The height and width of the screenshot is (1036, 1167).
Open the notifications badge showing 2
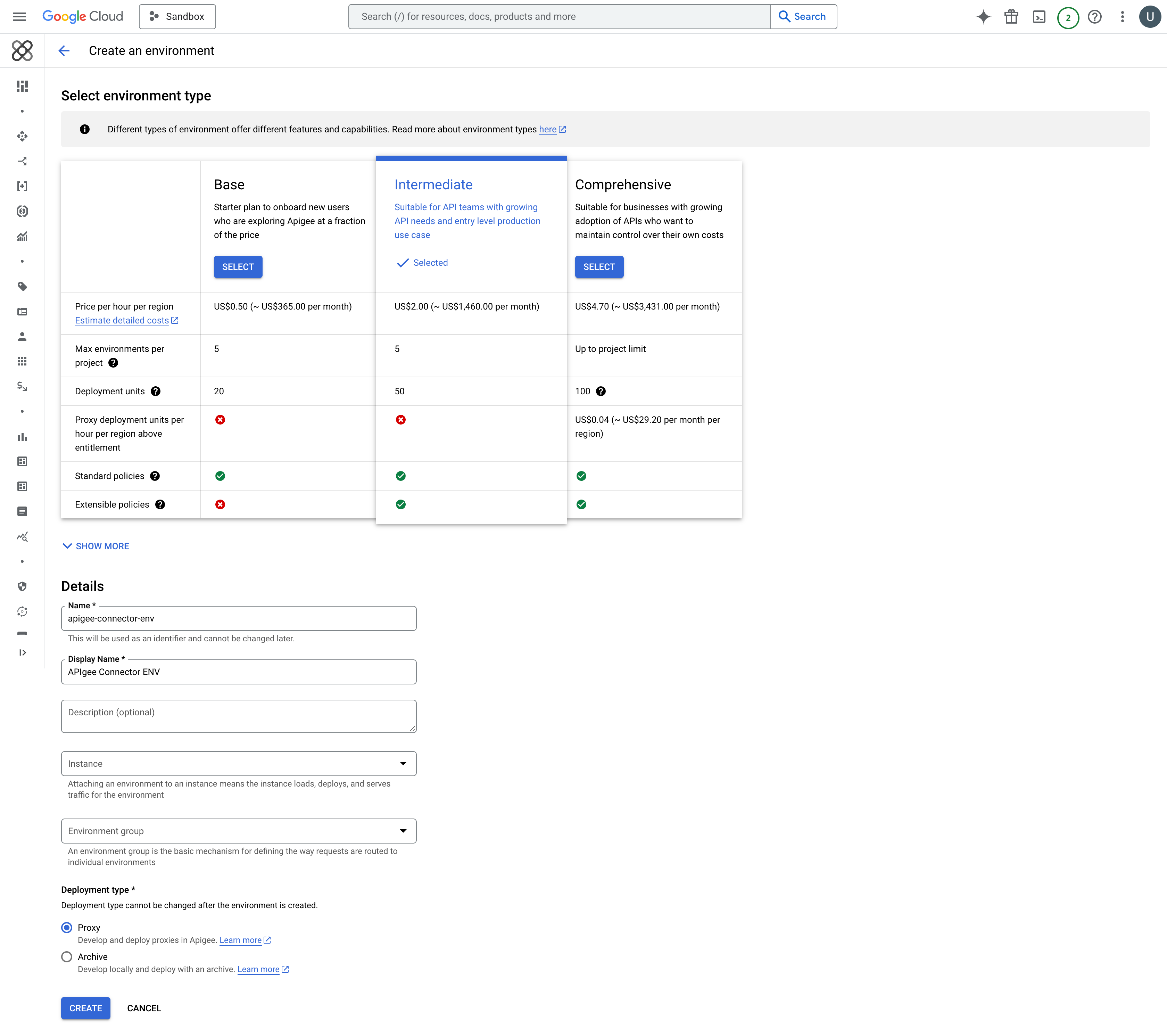tap(1068, 17)
